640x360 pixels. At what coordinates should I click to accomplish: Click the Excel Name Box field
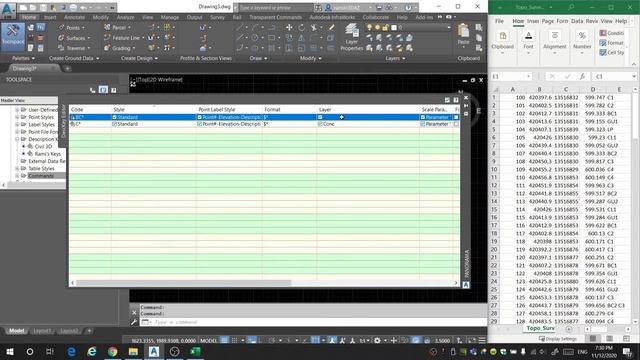512,76
